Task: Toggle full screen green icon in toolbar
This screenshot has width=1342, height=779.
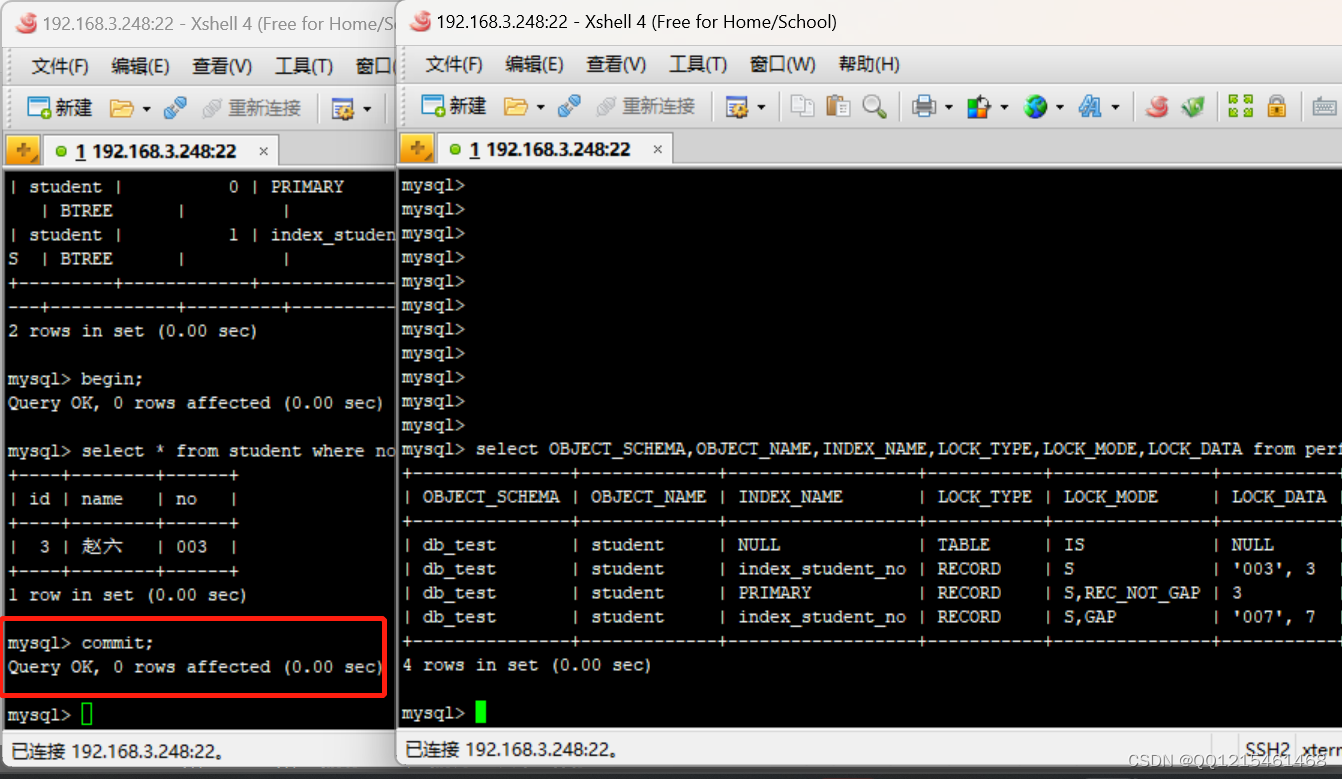Action: [1241, 106]
